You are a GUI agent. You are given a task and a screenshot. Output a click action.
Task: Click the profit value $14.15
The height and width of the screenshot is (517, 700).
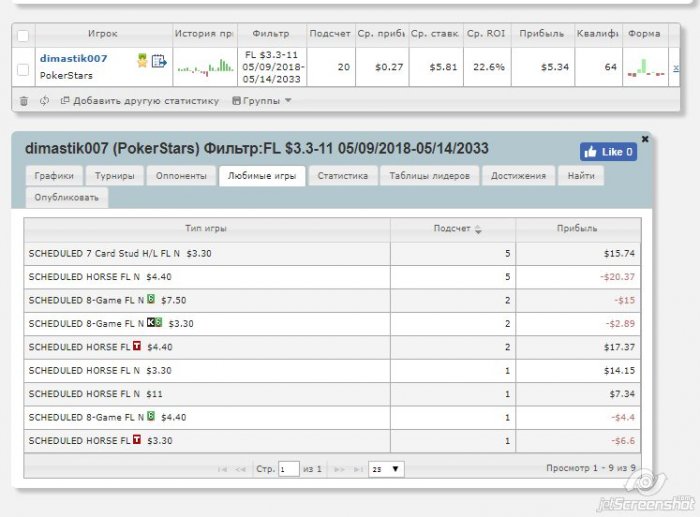pos(619,371)
